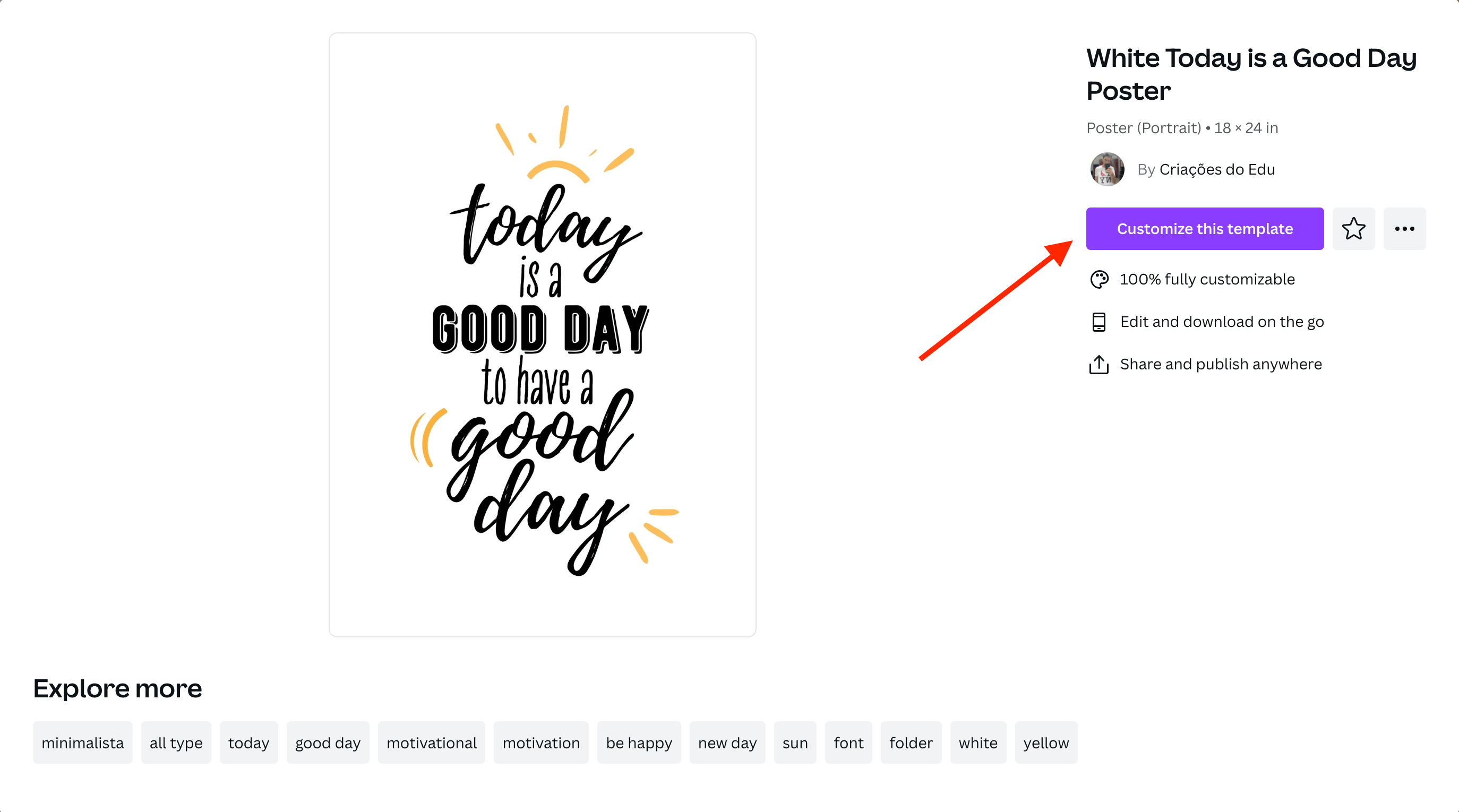The height and width of the screenshot is (812, 1459).
Task: Open the poster preview thumbnail
Action: click(x=542, y=334)
